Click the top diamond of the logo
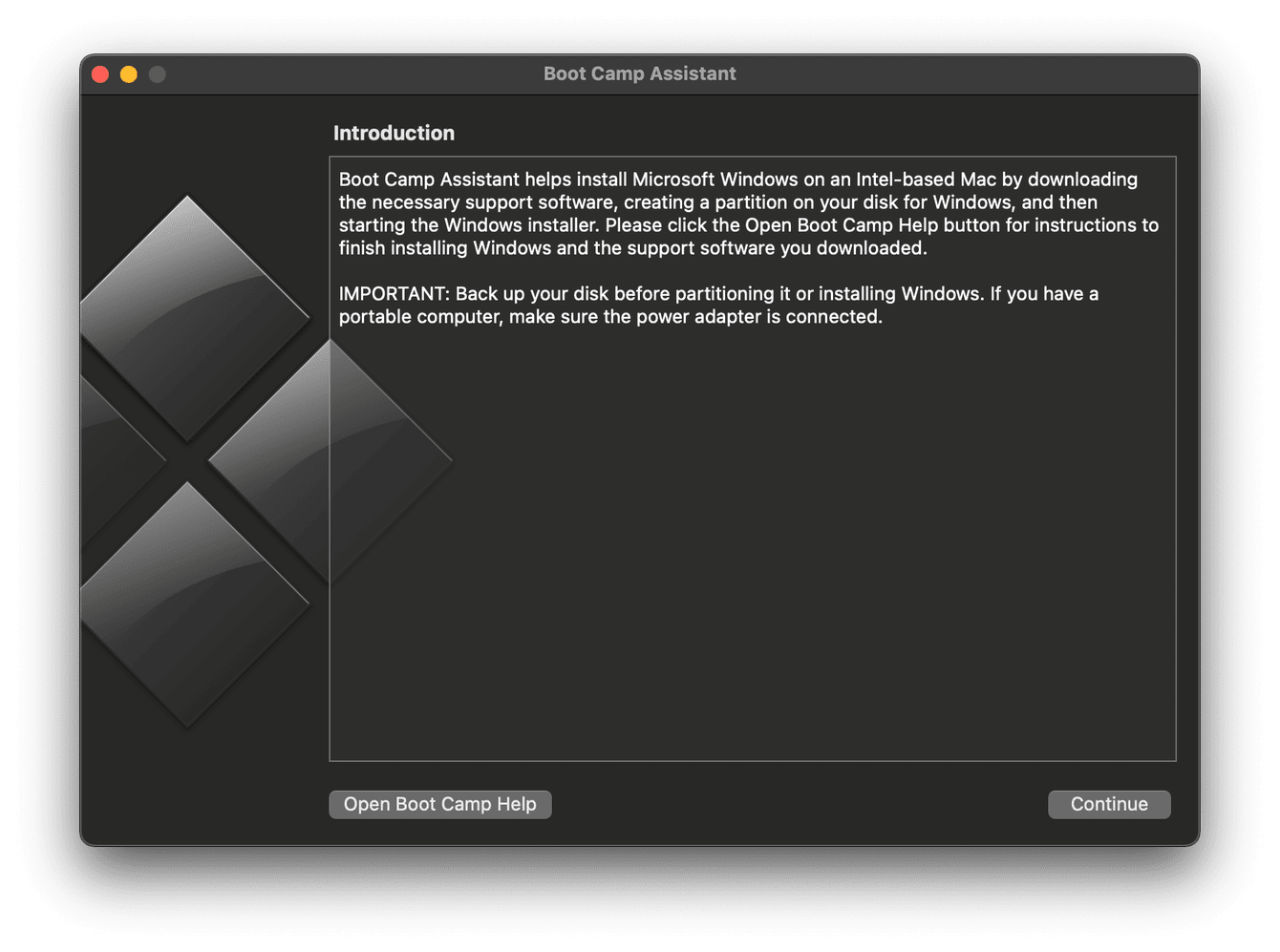The image size is (1280, 952). (188, 317)
